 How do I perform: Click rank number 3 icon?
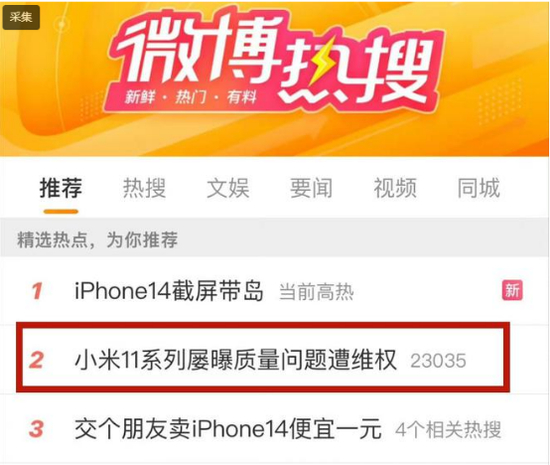tap(36, 429)
